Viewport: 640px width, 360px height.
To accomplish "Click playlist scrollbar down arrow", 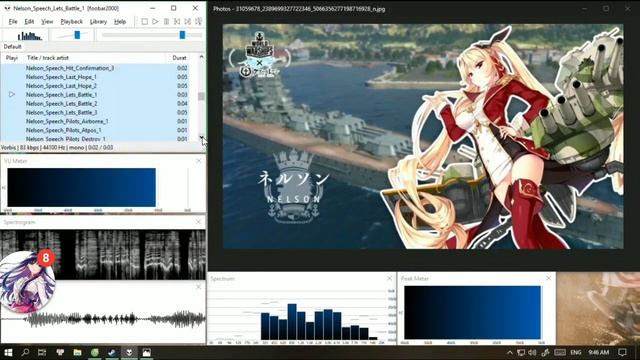I will [201, 138].
